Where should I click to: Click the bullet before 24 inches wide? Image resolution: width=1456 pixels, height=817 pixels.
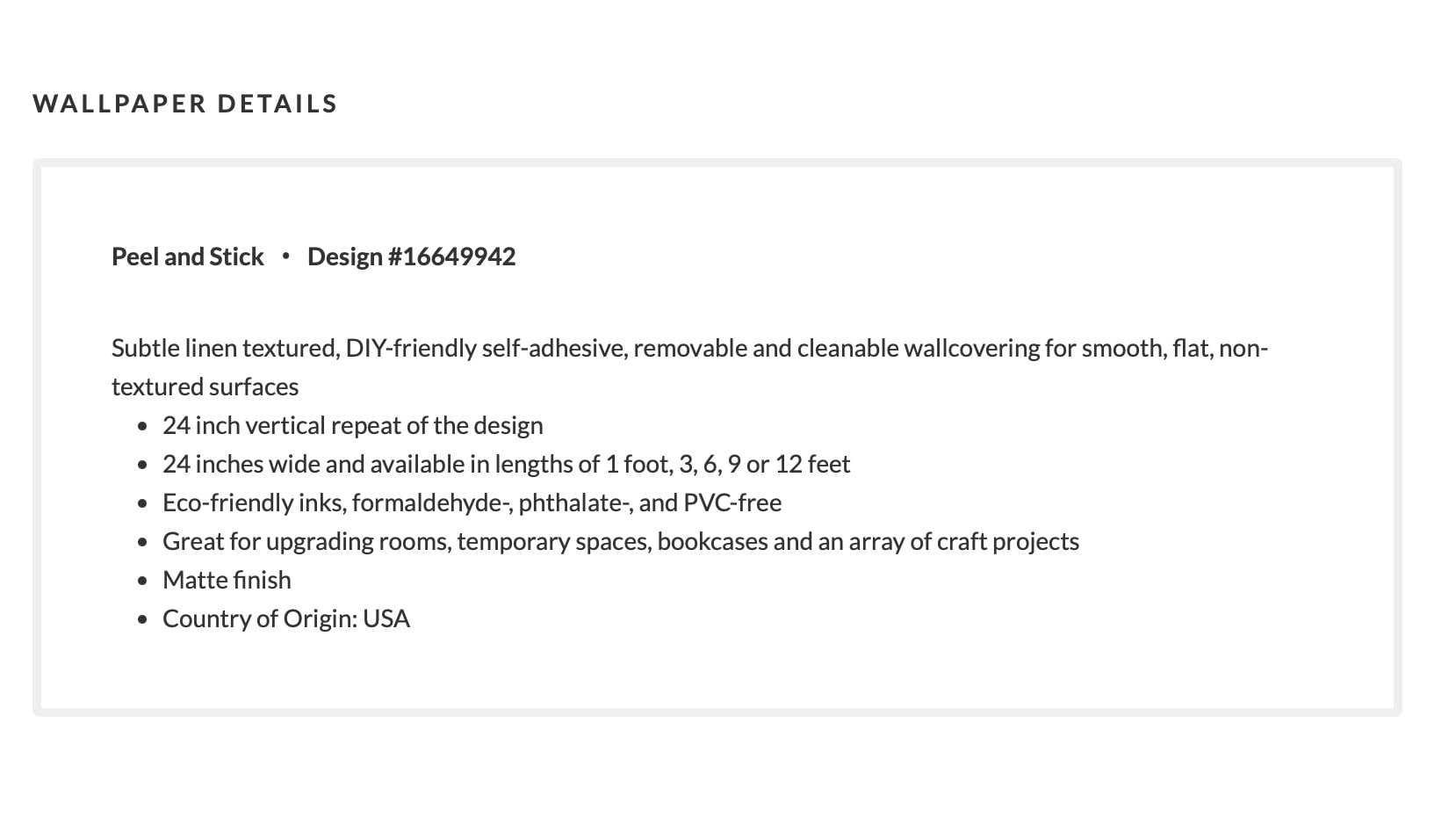point(143,466)
